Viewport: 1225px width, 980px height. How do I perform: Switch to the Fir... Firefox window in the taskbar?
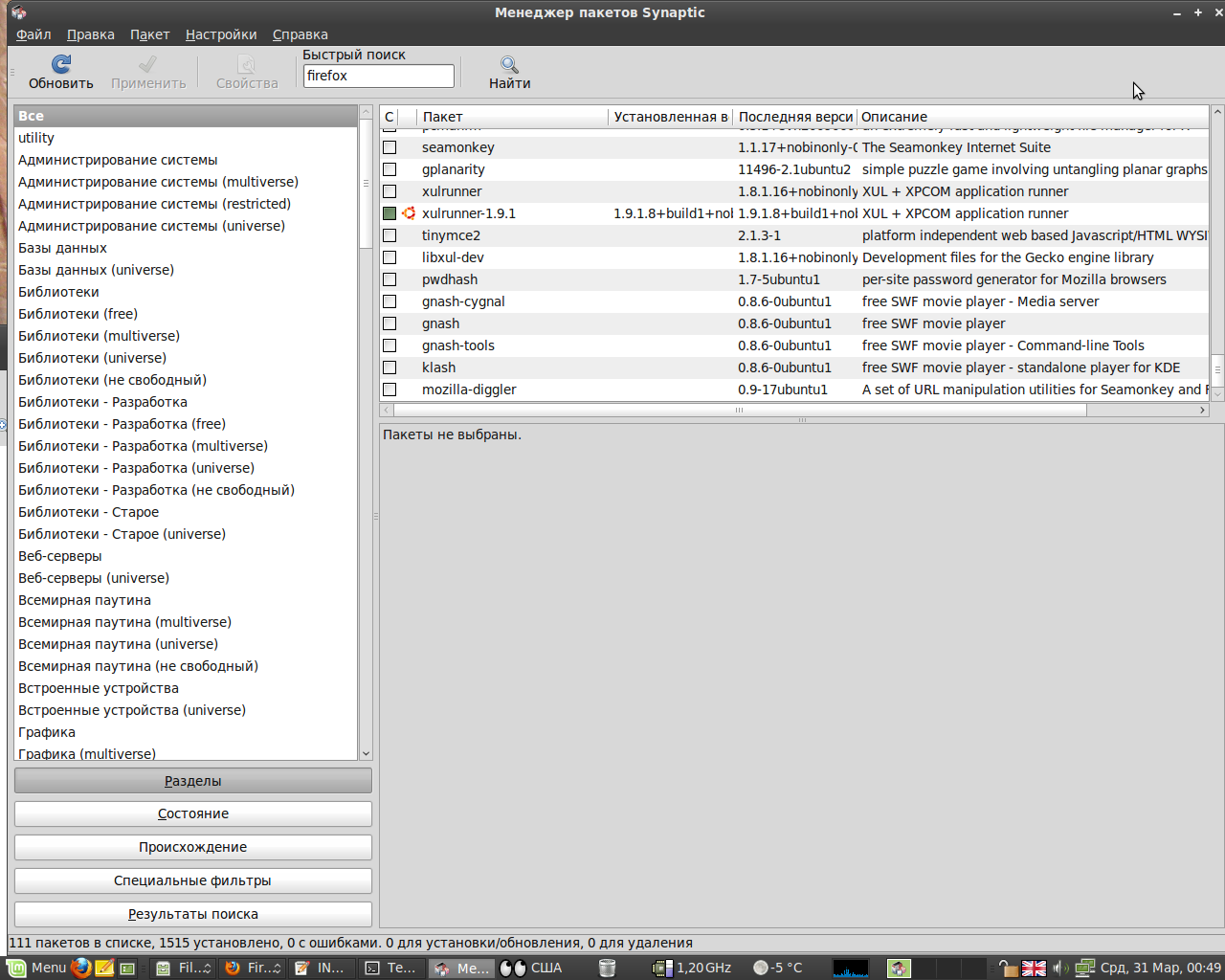click(x=253, y=968)
